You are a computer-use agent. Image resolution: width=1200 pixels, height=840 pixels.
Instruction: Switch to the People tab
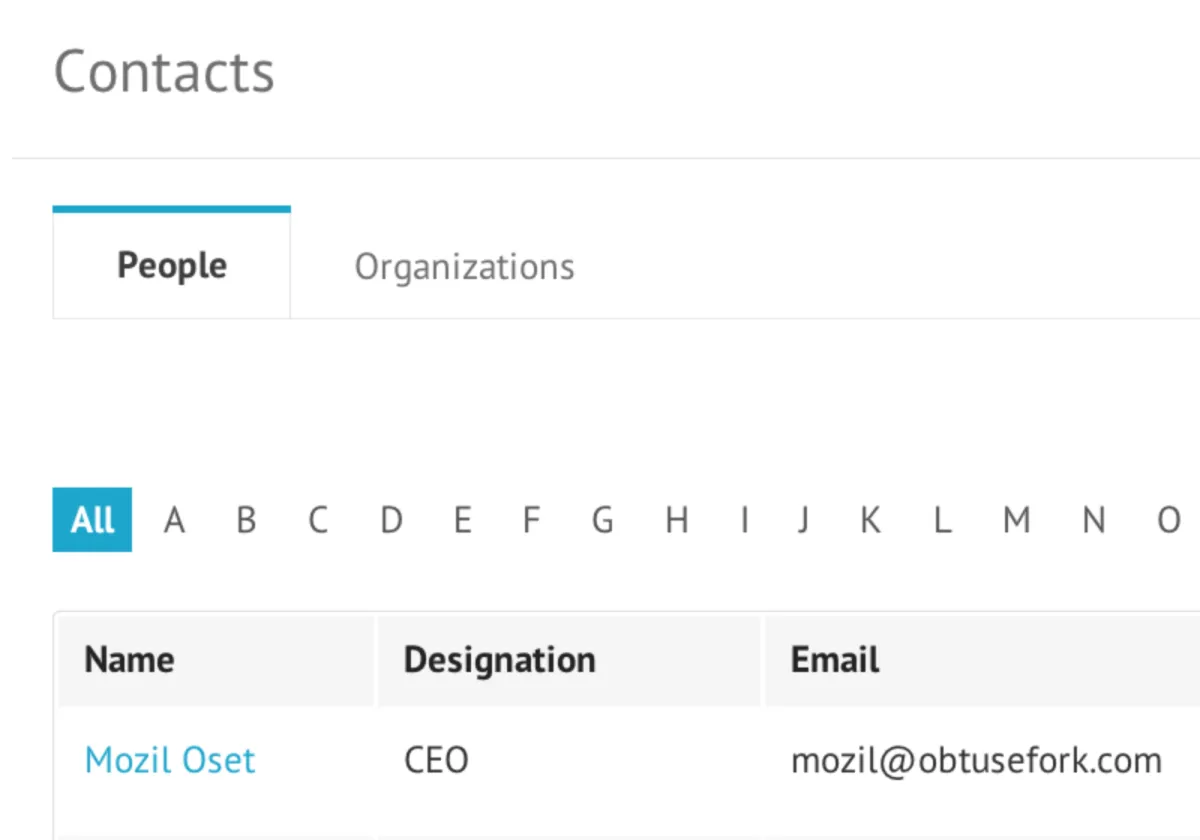(172, 266)
